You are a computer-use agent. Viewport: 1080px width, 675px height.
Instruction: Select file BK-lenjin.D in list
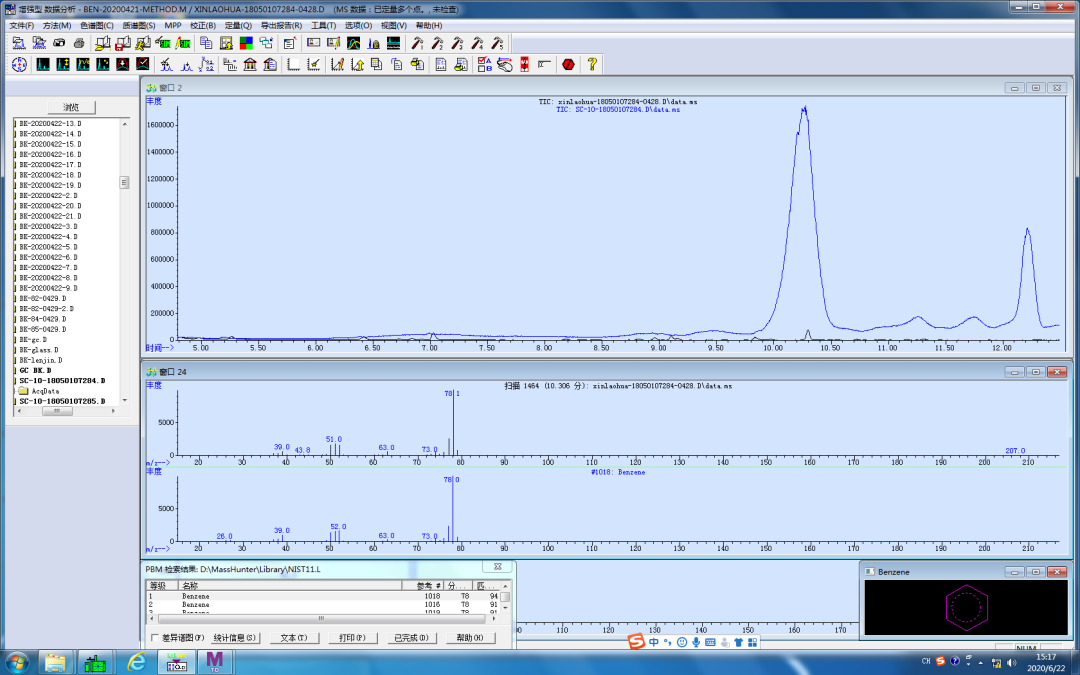tap(41, 360)
